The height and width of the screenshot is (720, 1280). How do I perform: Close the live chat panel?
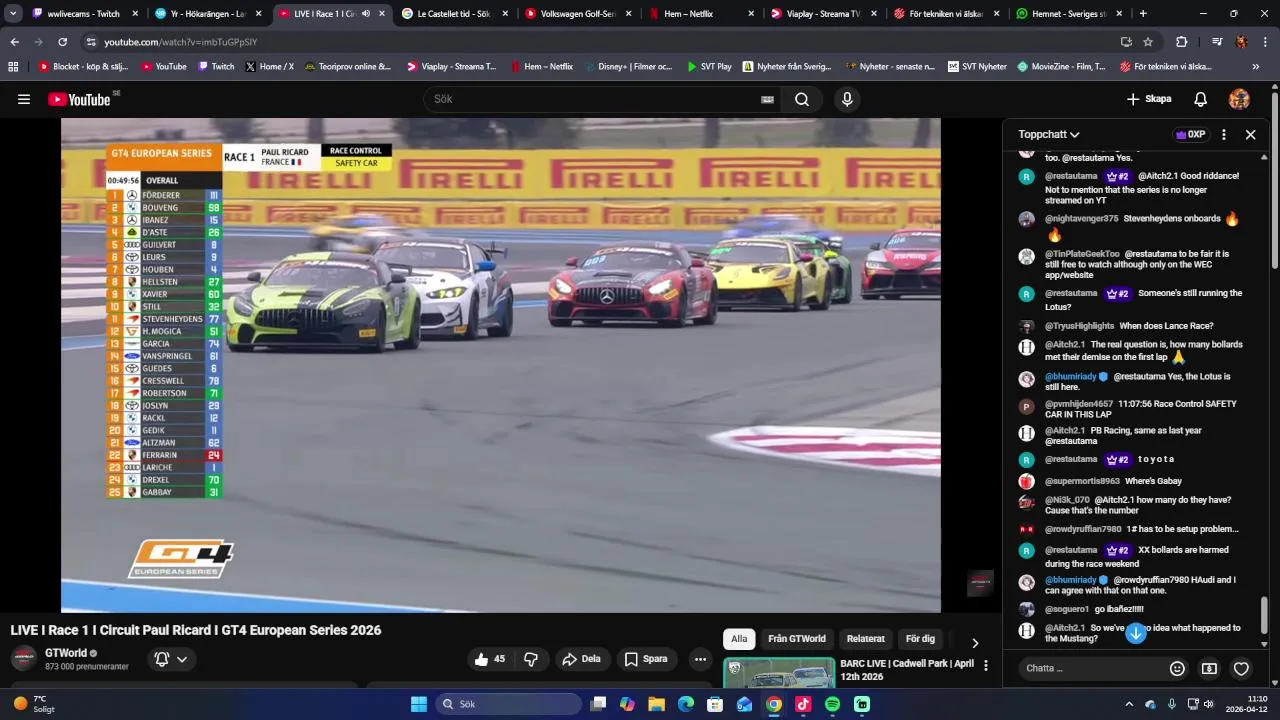[1250, 134]
